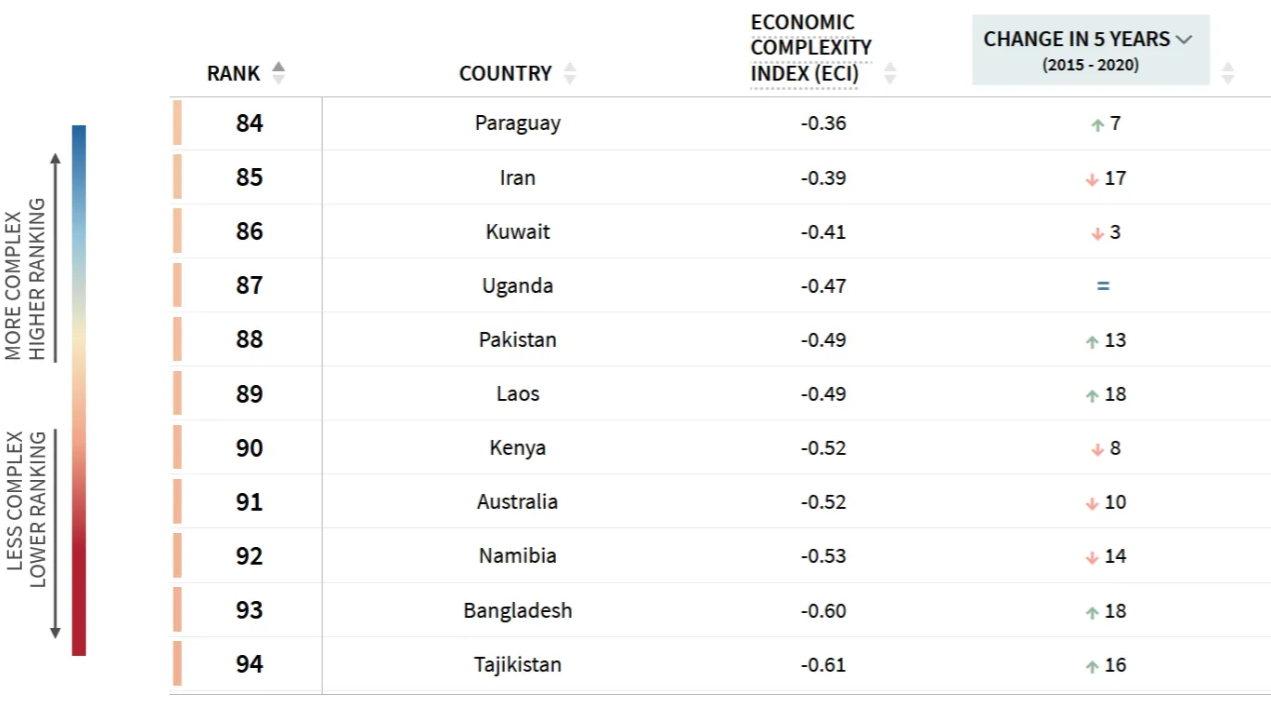Screen dimensions: 1271x709
Task: Click green up arrow in Laos row
Action: click(1091, 395)
